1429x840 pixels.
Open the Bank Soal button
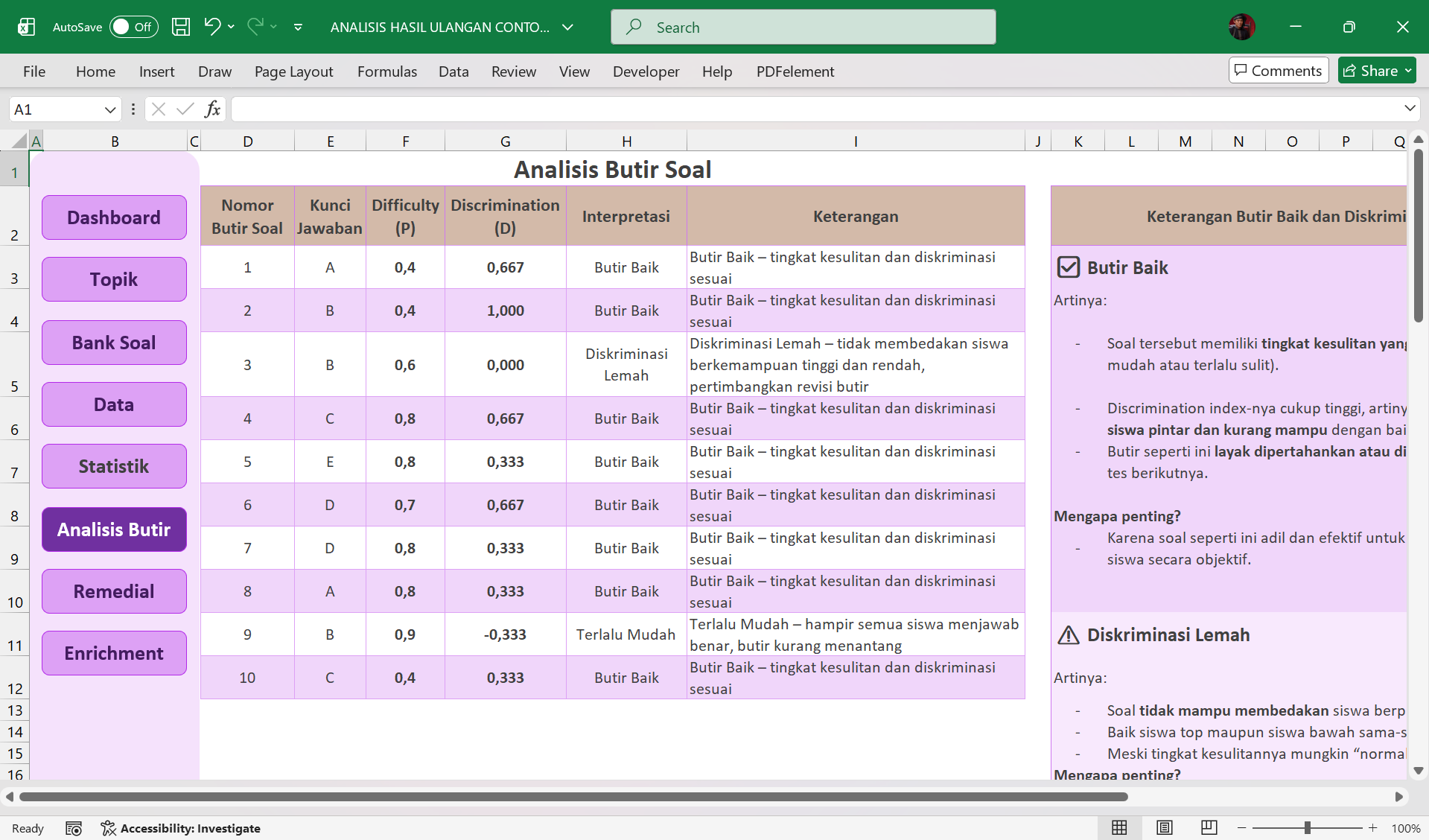[114, 343]
